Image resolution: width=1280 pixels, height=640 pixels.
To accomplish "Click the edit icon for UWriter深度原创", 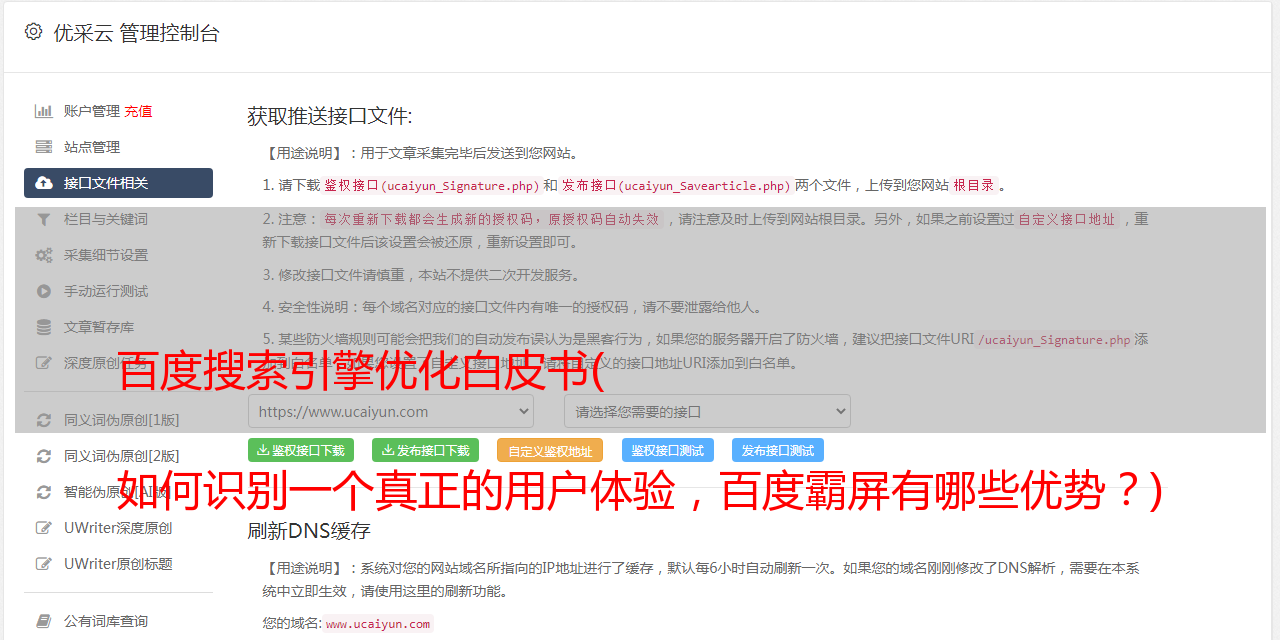I will point(44,528).
